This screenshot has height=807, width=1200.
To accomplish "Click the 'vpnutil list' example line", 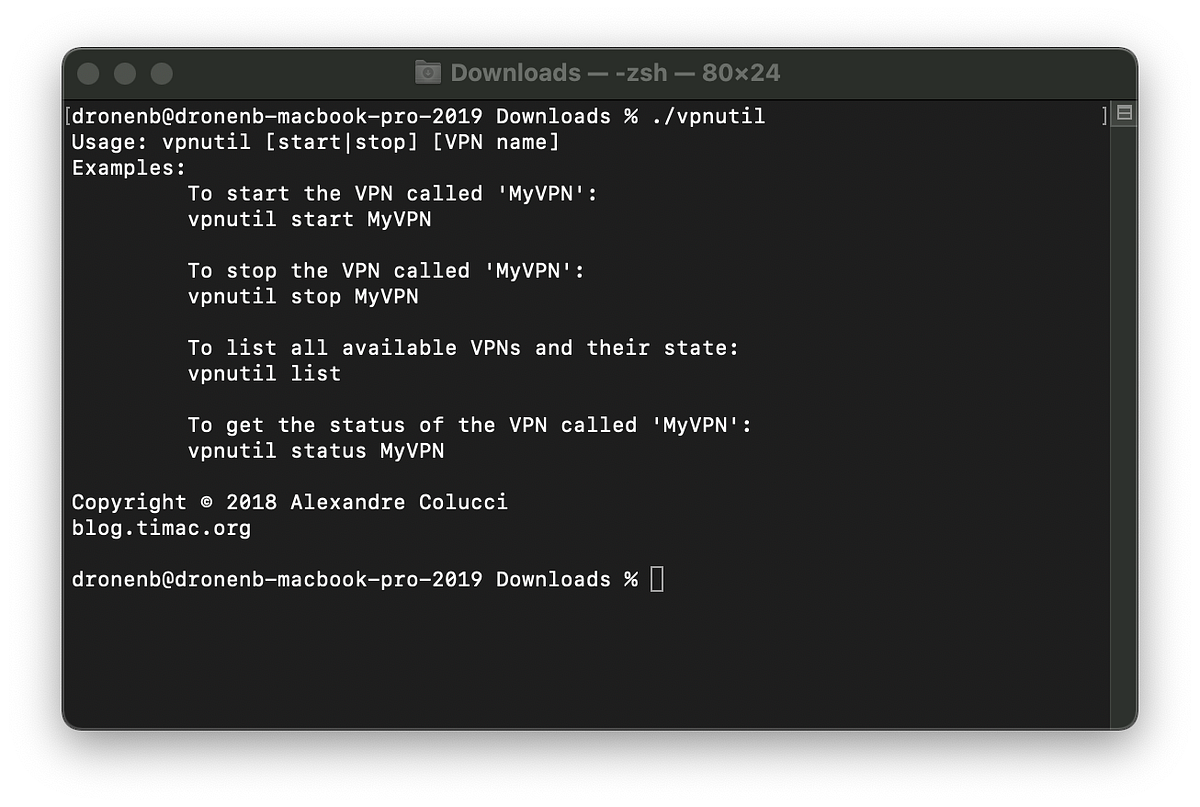I will pos(264,373).
